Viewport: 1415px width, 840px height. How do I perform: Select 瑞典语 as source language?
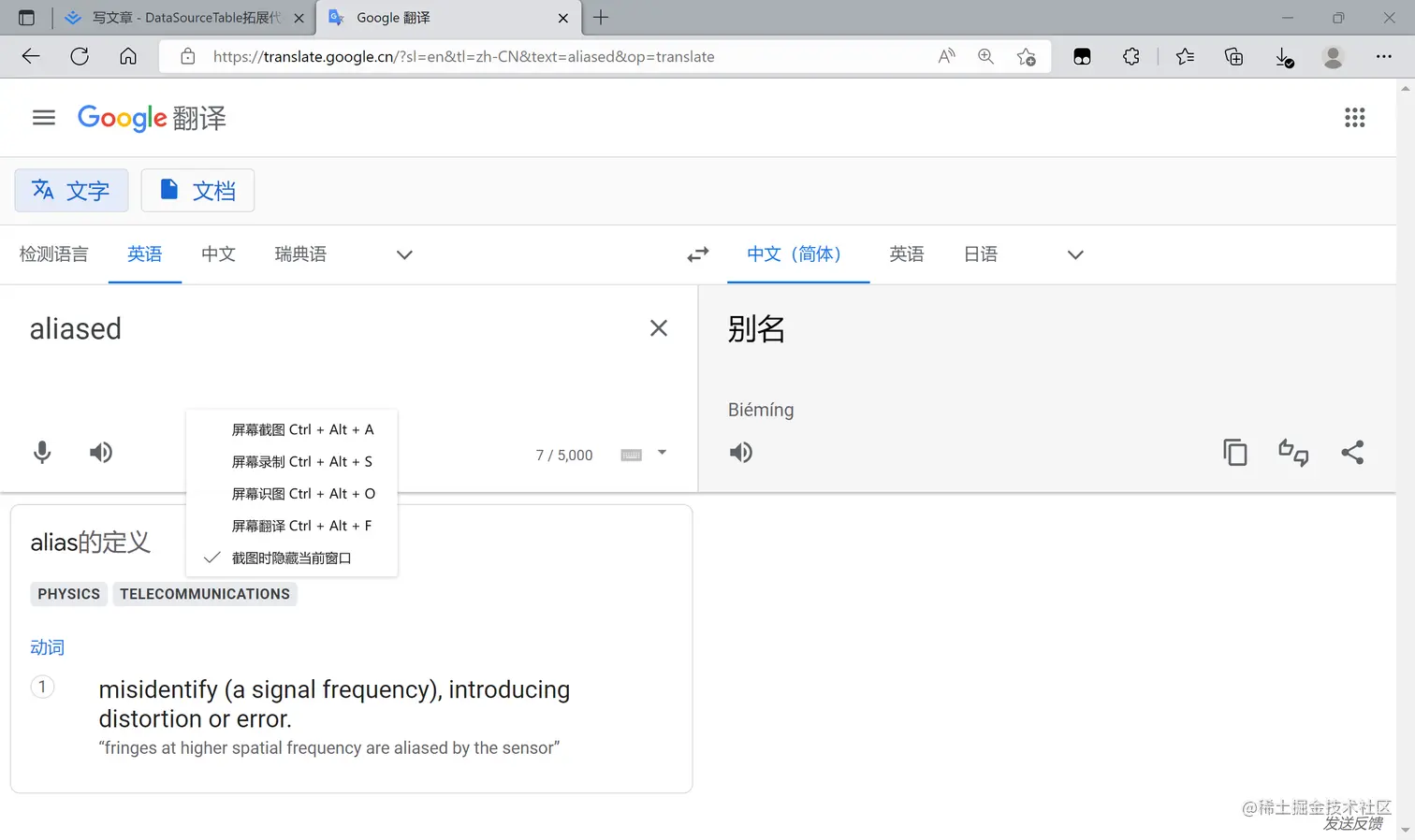coord(300,254)
